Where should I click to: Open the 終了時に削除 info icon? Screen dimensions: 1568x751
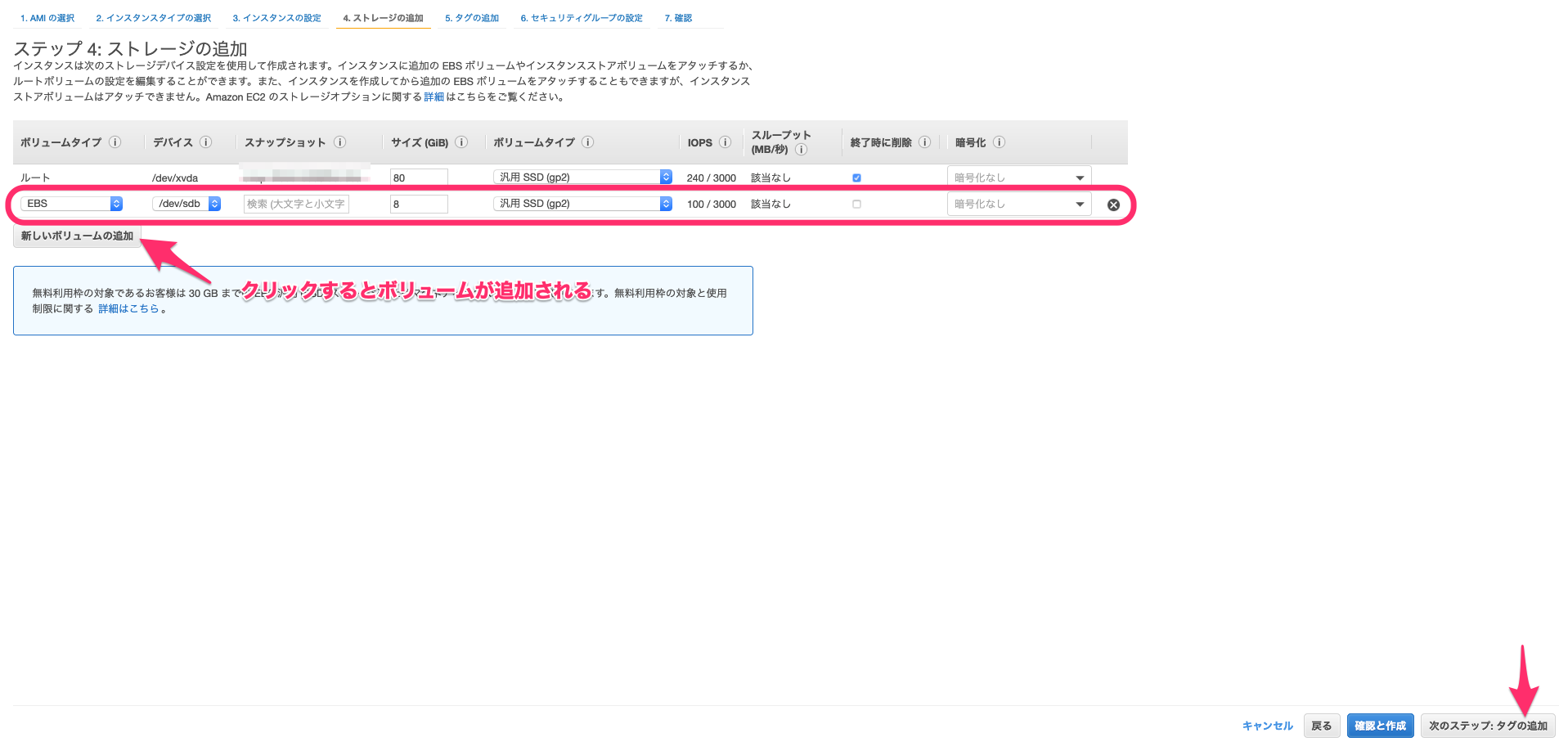925,142
